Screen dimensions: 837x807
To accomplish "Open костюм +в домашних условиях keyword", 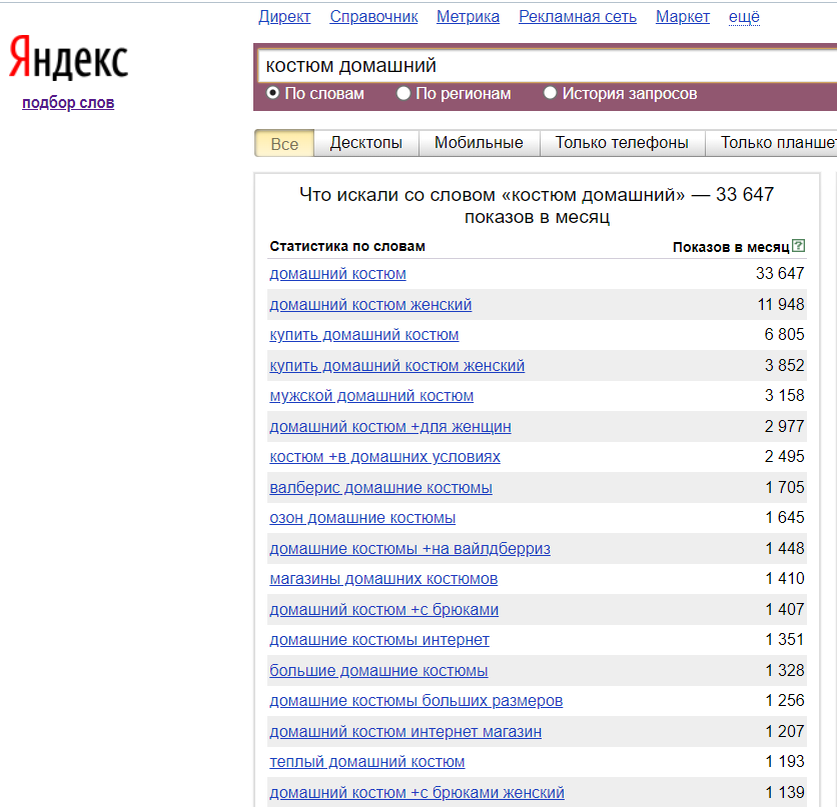I will pyautogui.click(x=385, y=457).
